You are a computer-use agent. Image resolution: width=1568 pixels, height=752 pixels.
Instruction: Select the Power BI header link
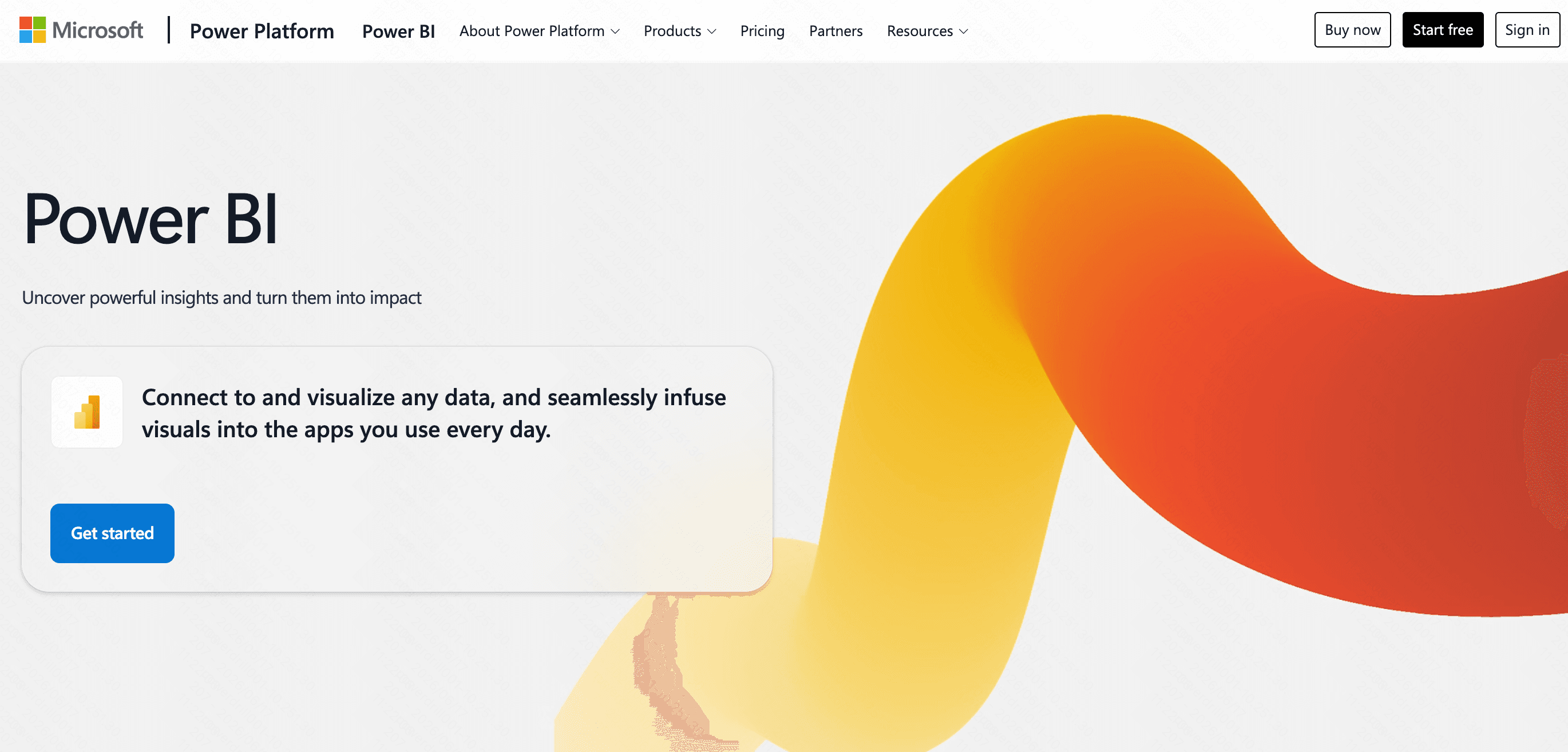click(398, 30)
